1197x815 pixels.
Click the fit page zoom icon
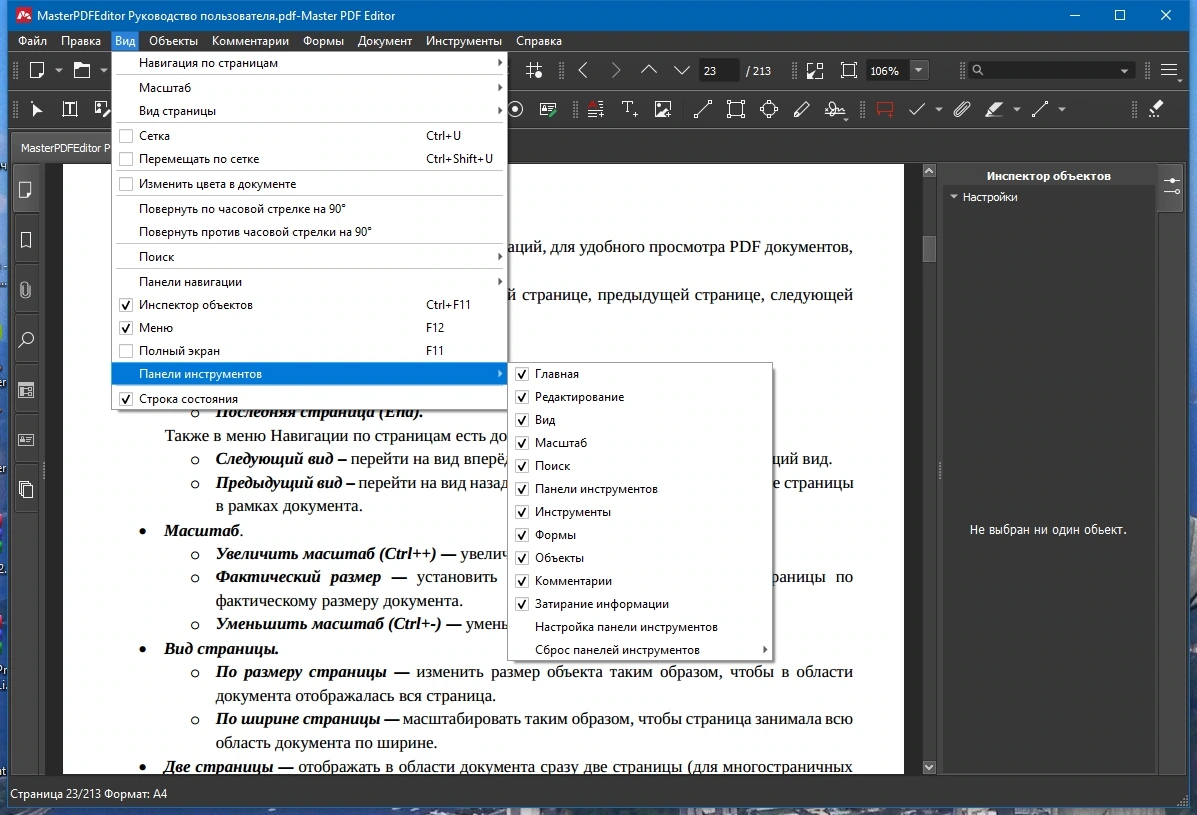[x=815, y=70]
